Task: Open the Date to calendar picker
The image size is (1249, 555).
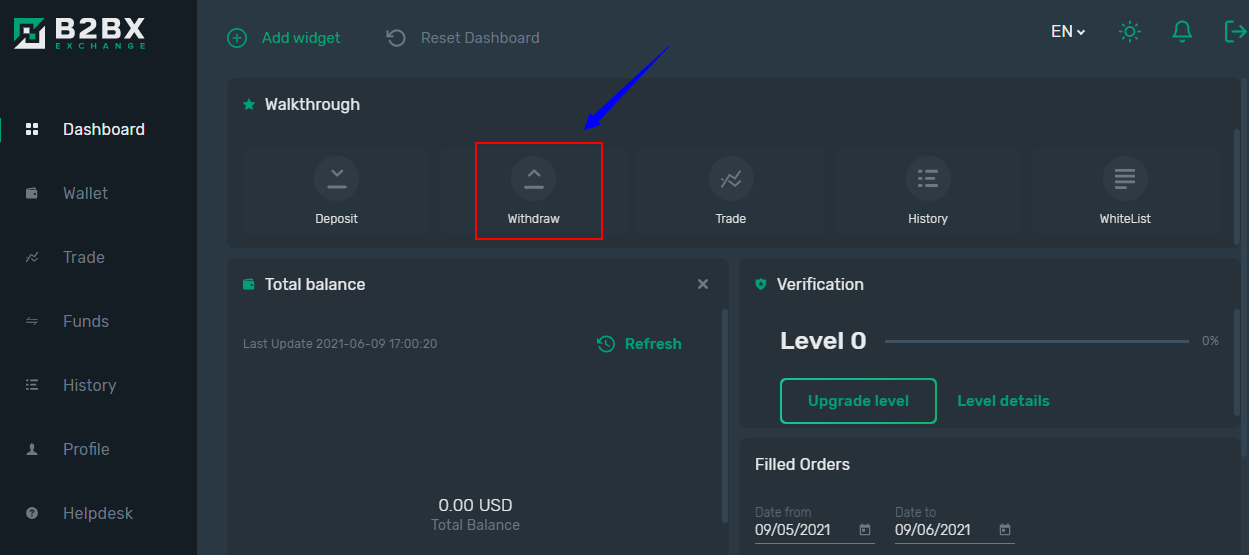Action: click(1005, 530)
